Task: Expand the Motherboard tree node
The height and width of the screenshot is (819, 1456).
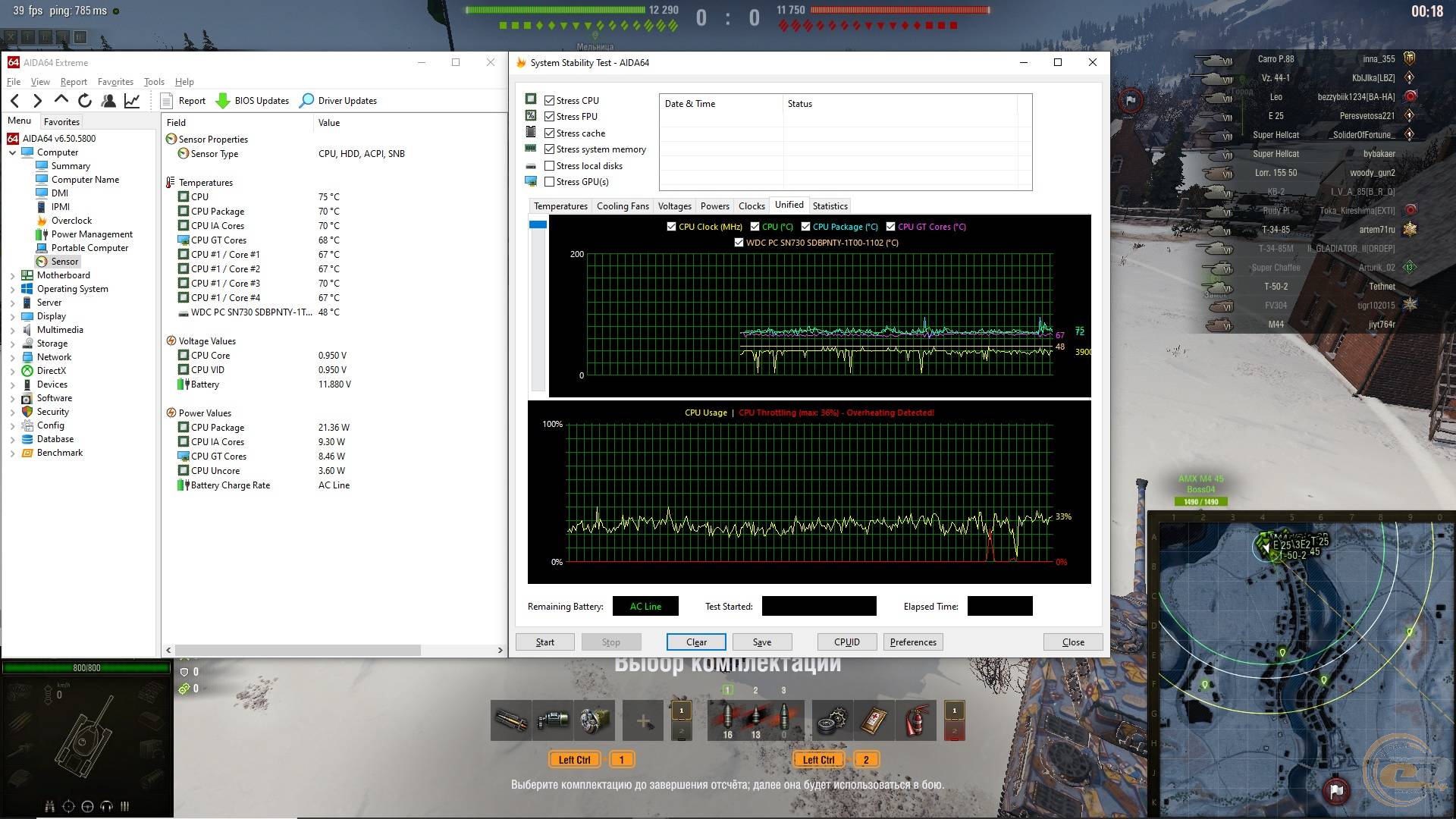Action: click(x=12, y=276)
